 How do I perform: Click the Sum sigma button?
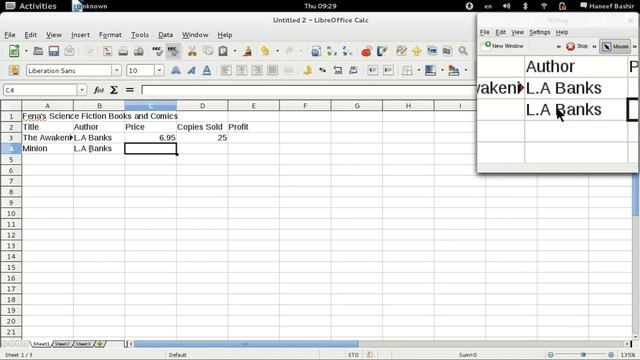[114, 90]
